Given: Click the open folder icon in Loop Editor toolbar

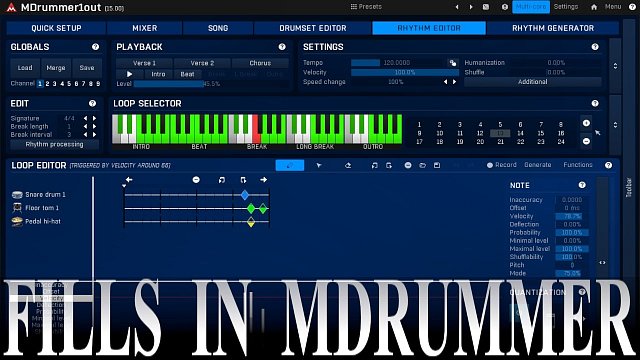Looking at the screenshot, I should tap(422, 165).
